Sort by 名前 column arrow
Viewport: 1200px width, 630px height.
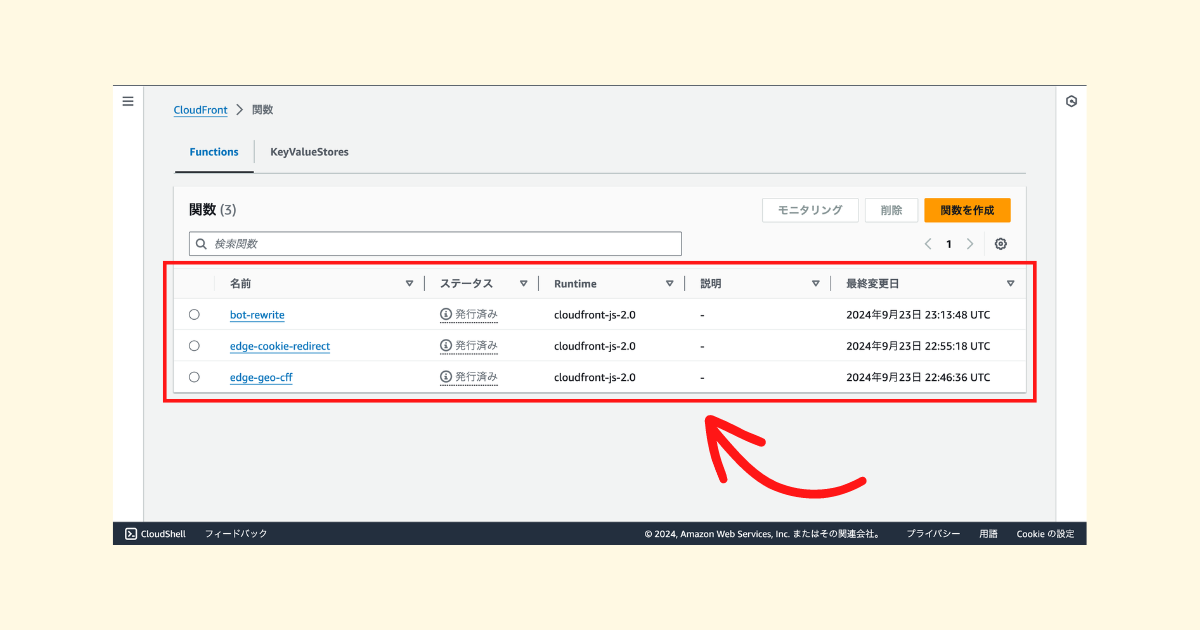point(409,284)
